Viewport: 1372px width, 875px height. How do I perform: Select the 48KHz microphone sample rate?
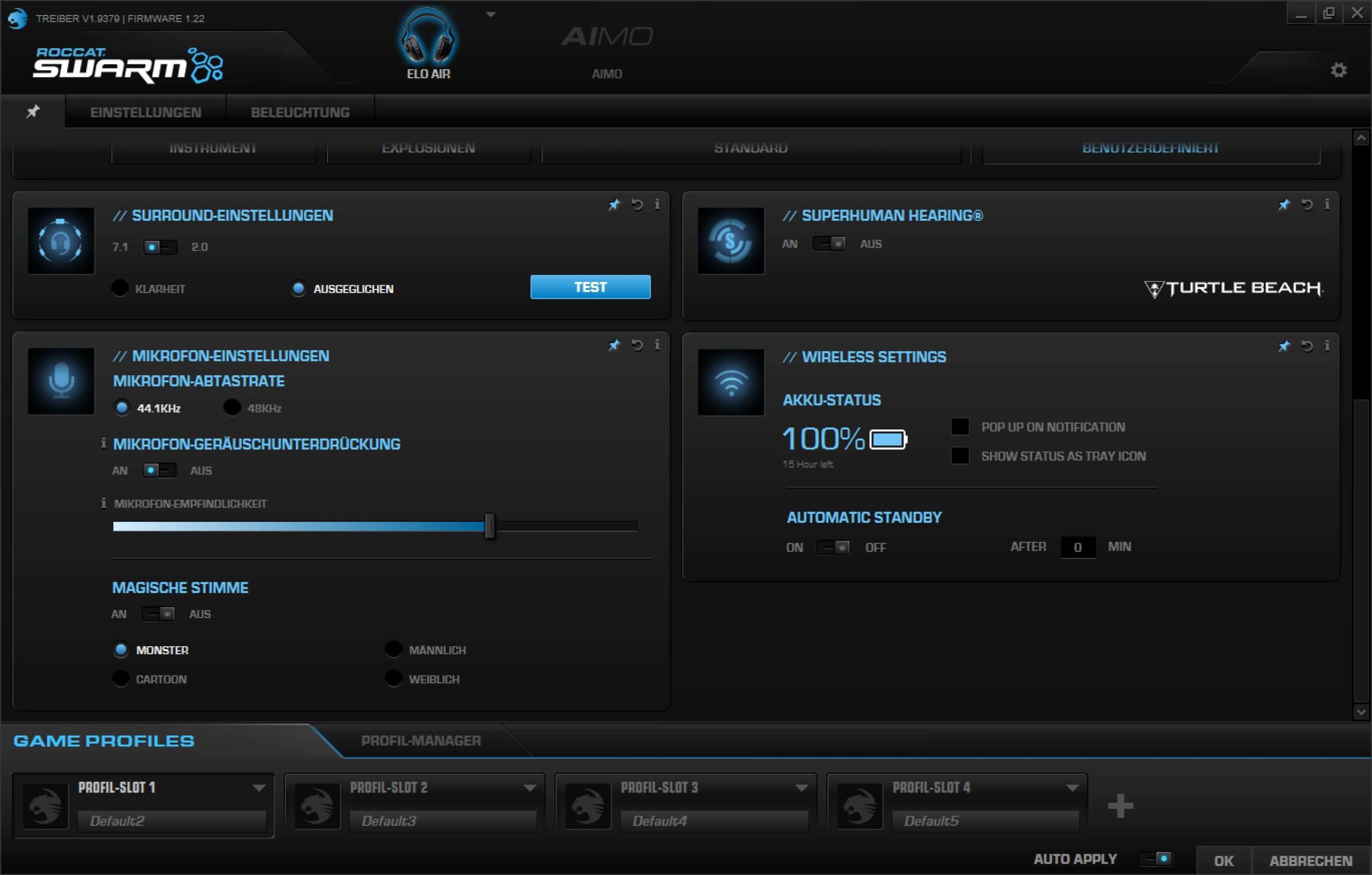[232, 407]
